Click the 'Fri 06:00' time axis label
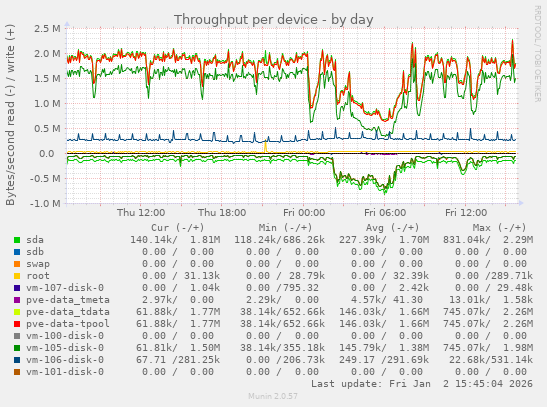 [x=385, y=213]
